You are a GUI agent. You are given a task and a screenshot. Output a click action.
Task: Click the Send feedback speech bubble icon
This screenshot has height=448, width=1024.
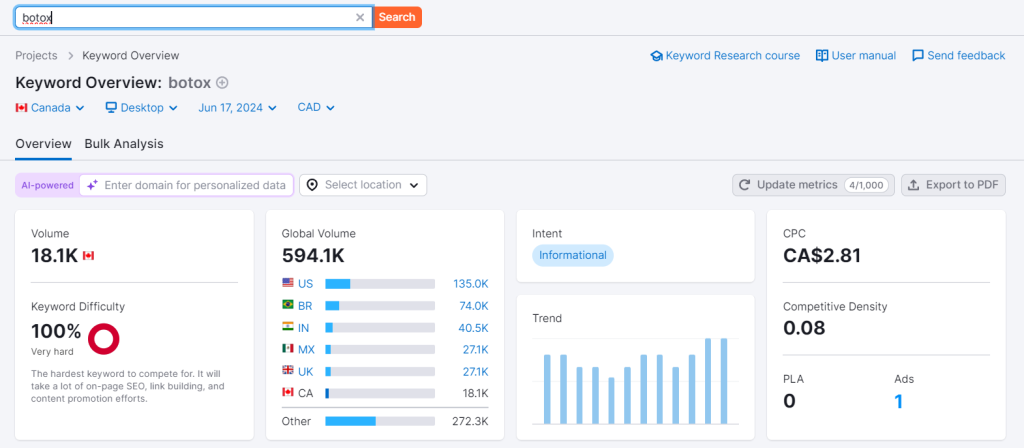(917, 56)
